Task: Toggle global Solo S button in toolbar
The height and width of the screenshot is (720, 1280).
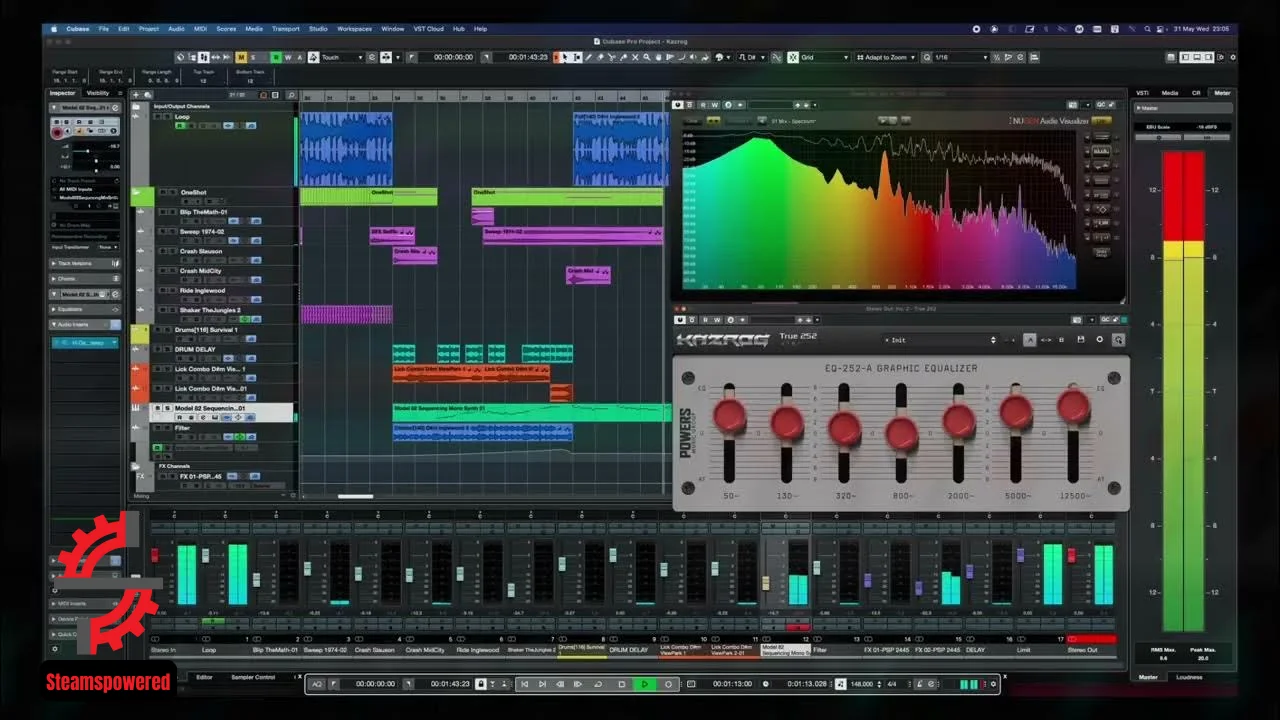Action: tap(253, 57)
